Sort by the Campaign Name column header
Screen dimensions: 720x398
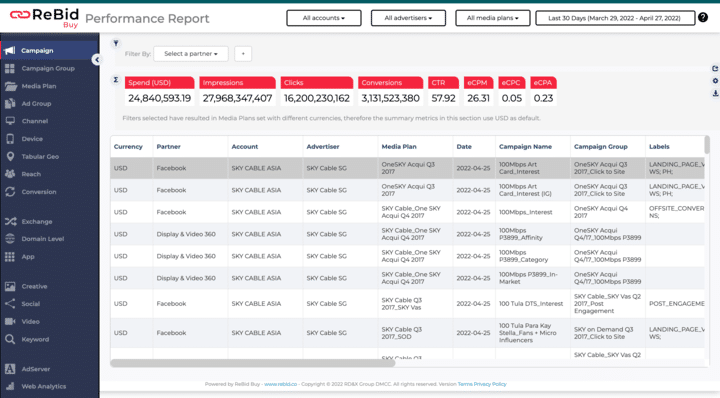pos(525,146)
